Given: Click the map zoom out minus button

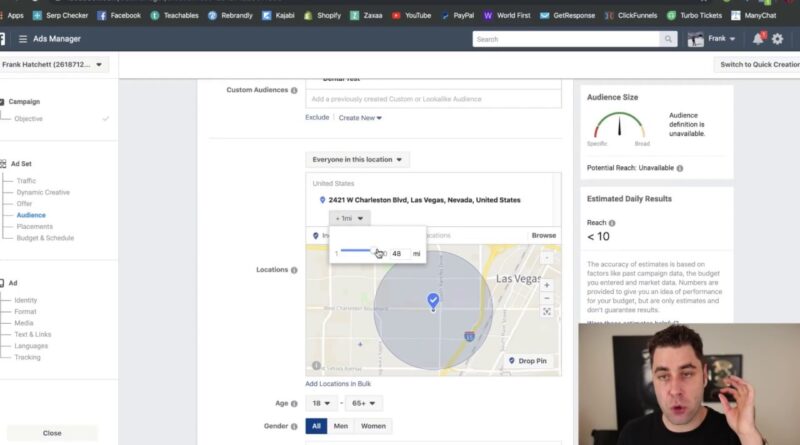Looking at the screenshot, I should coord(546,298).
